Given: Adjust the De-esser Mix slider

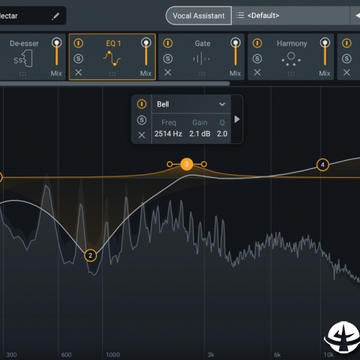Looking at the screenshot, I should click(57, 53).
